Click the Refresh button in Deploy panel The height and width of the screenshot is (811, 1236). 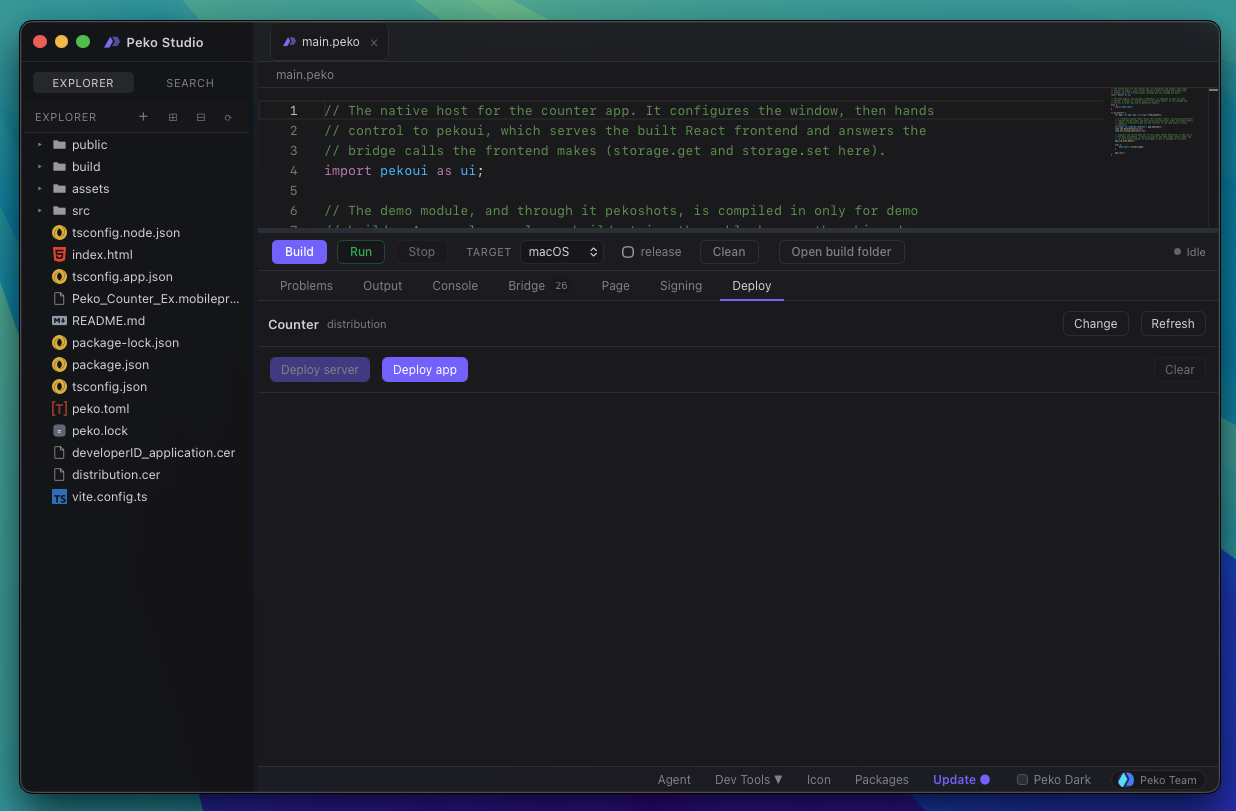pos(1173,324)
